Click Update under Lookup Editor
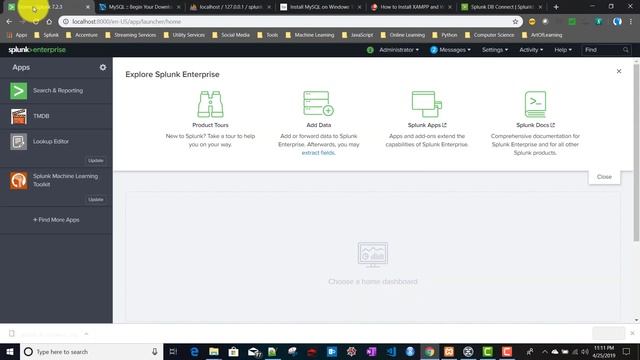This screenshot has width=640, height=360. 96,160
